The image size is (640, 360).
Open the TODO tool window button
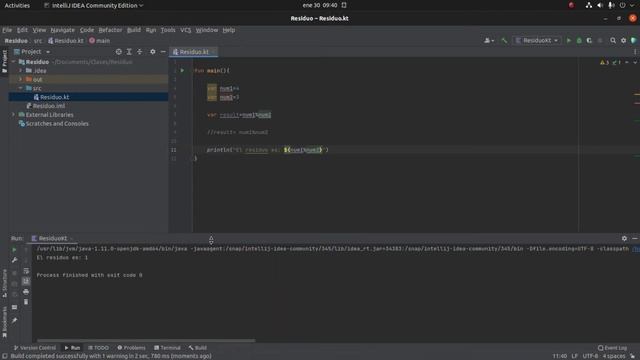pyautogui.click(x=98, y=348)
